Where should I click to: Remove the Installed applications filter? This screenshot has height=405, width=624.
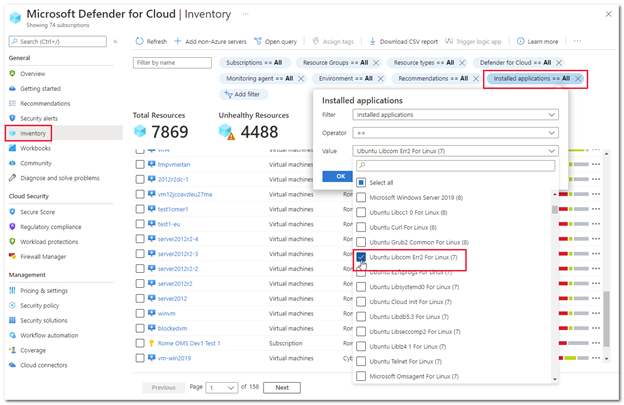click(578, 79)
